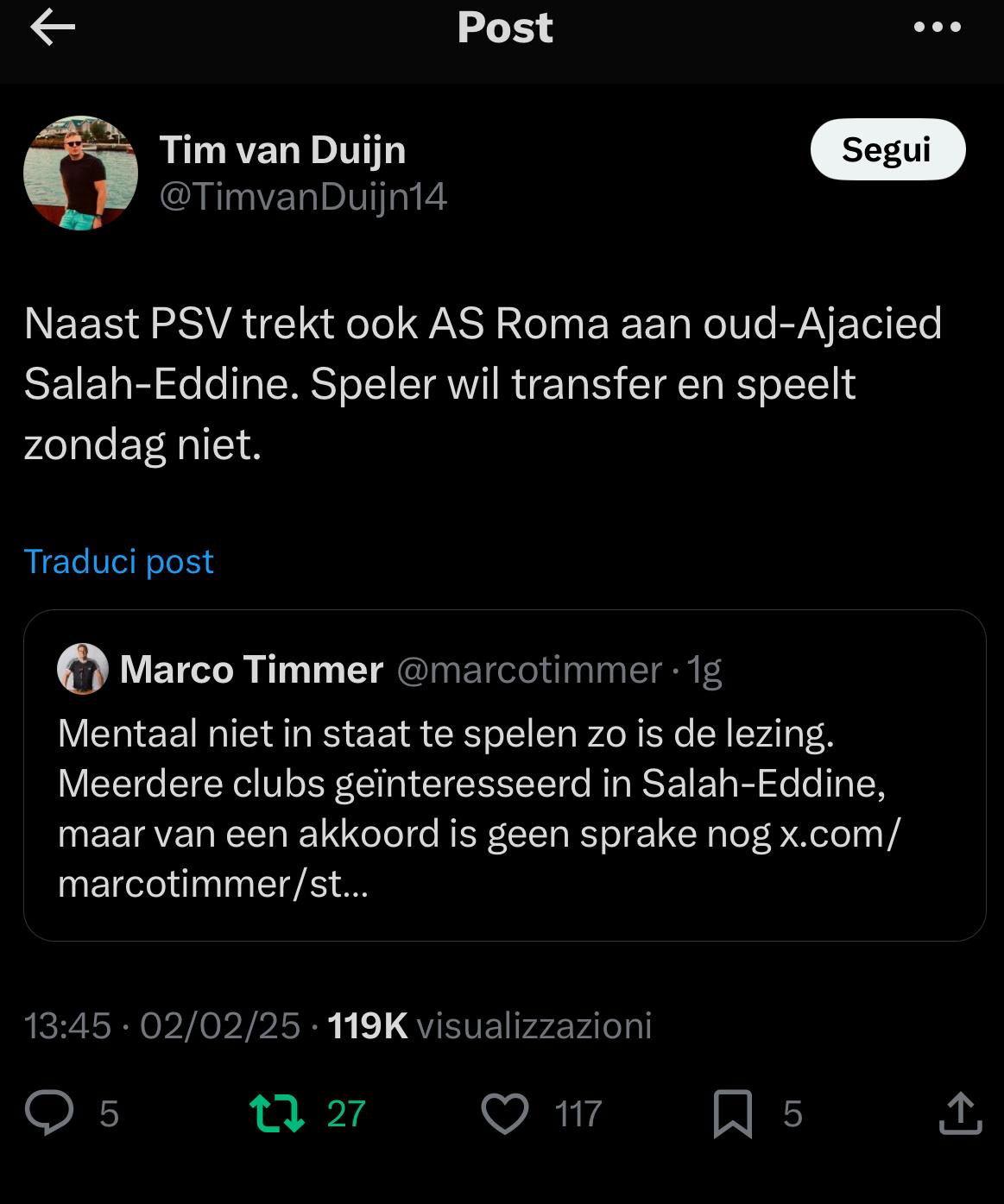Tap the main post text about Salah-Eddine
Screen dimensions: 1004x1204
(482, 383)
